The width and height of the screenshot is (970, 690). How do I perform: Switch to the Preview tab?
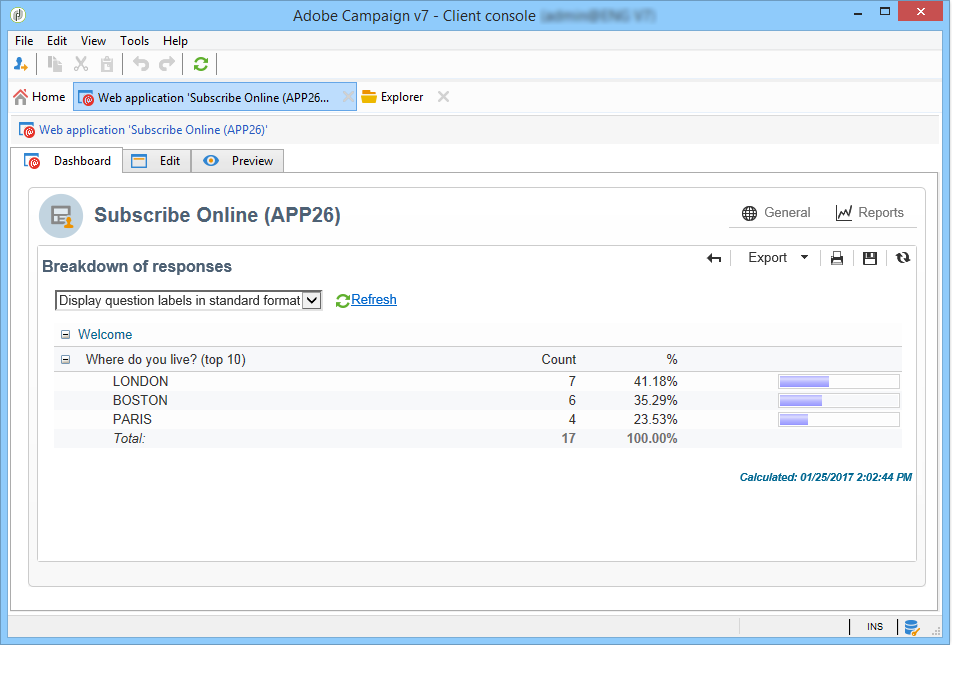[238, 161]
